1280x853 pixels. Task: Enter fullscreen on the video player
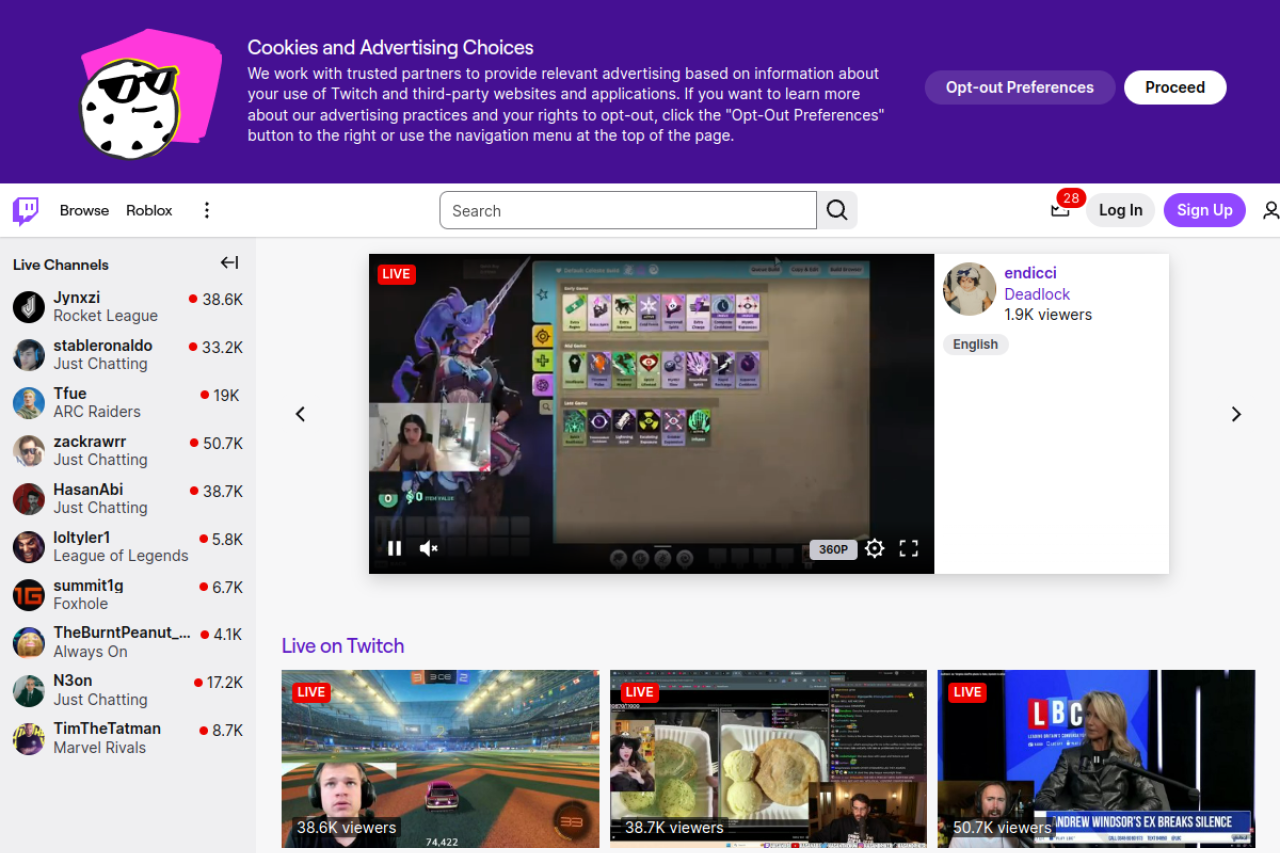click(909, 548)
